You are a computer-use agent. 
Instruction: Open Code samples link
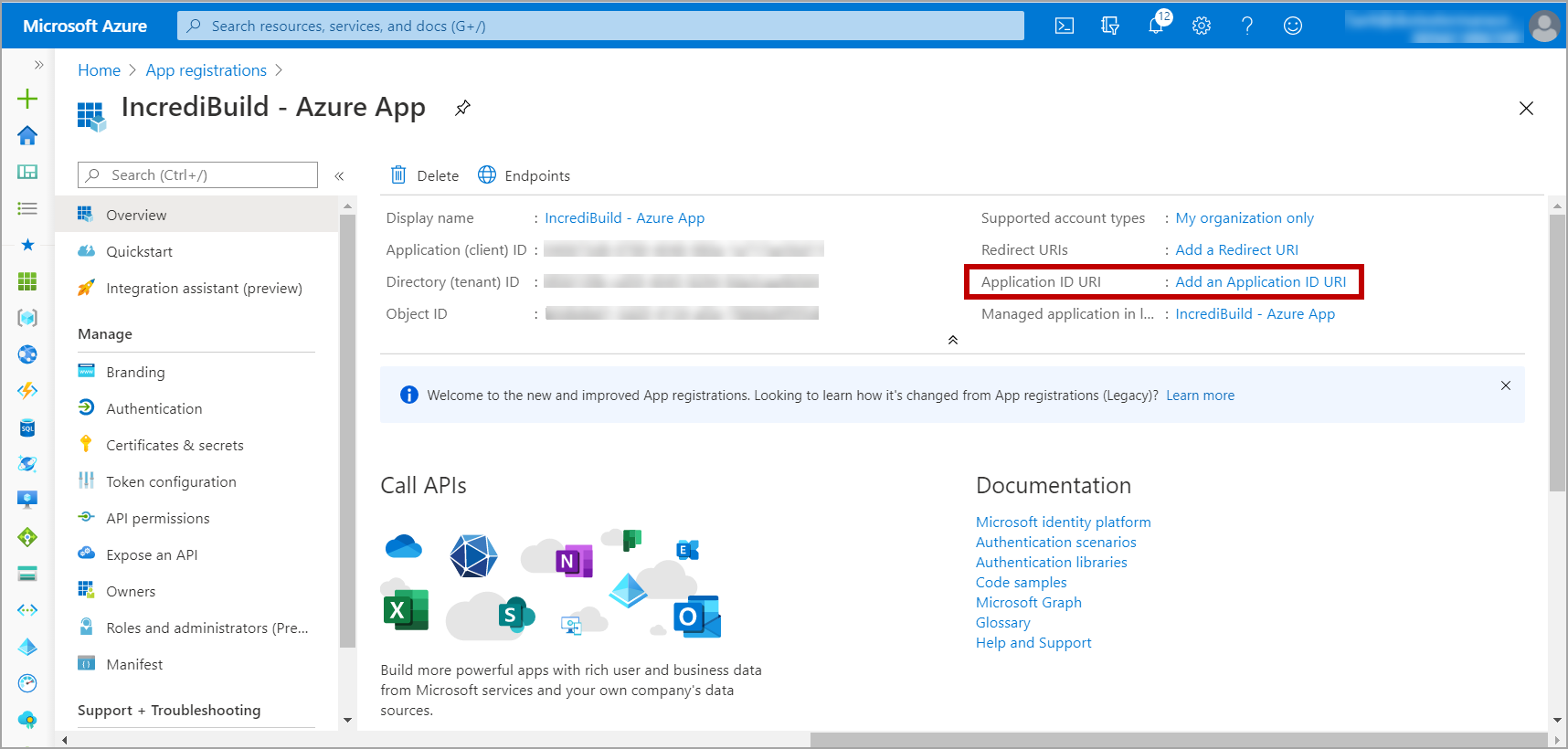click(x=1021, y=582)
